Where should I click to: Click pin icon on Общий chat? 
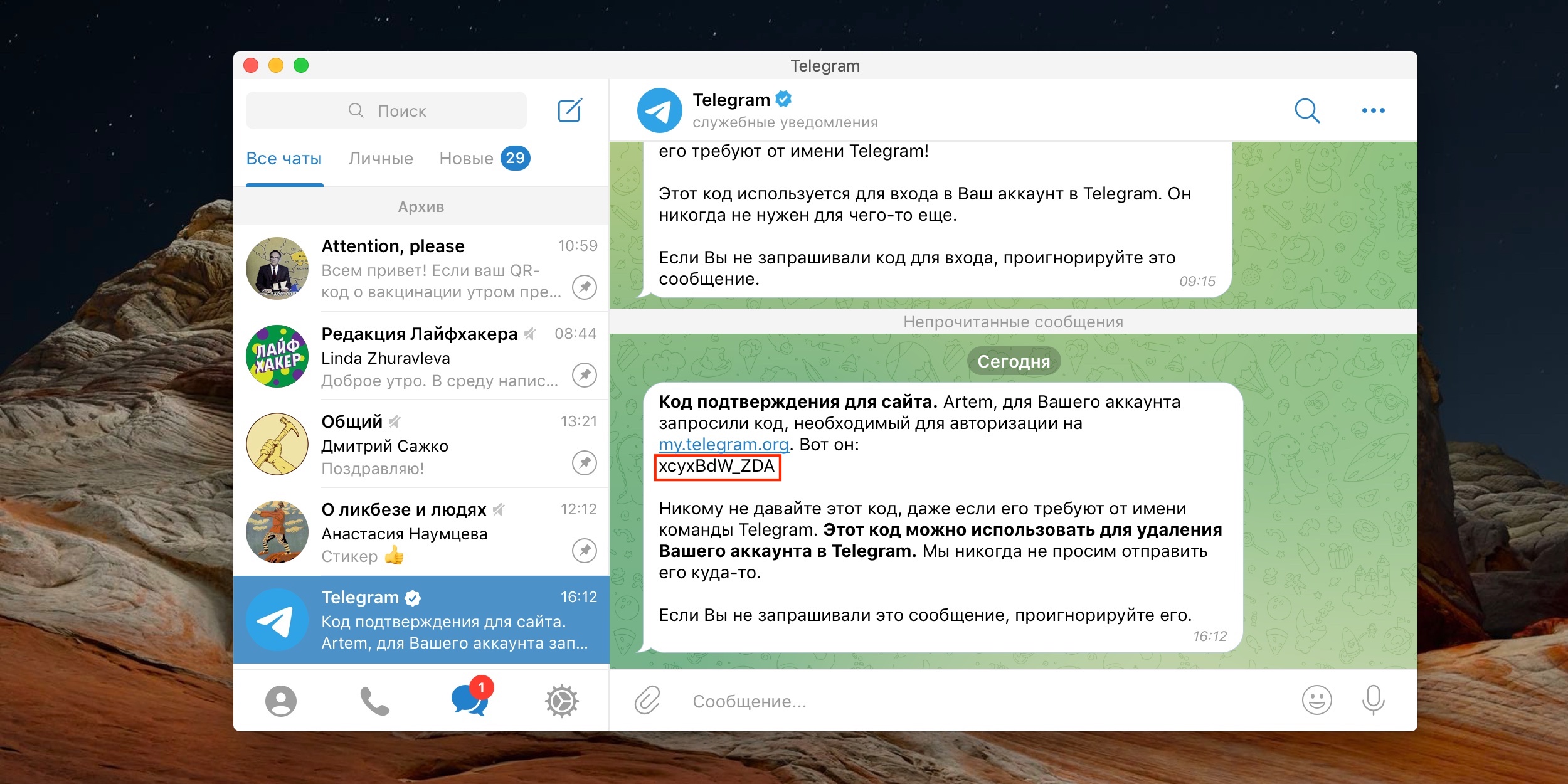585,462
